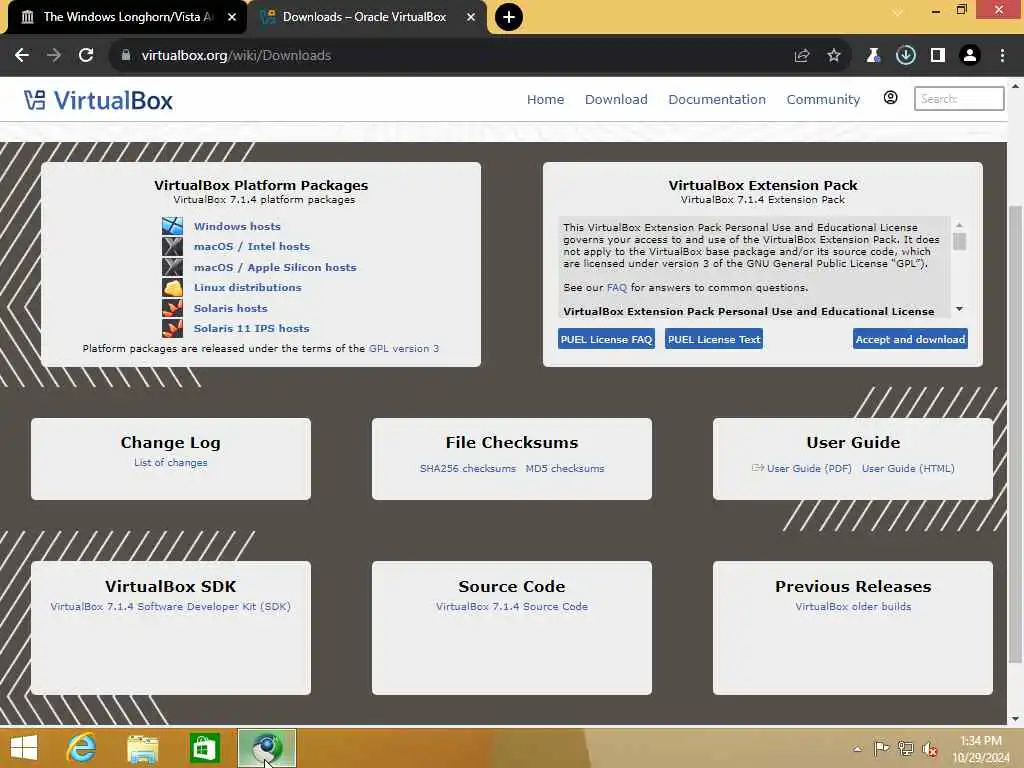The height and width of the screenshot is (768, 1024).
Task: Open the macOS / Apple Silicon hosts link
Action: tap(275, 267)
